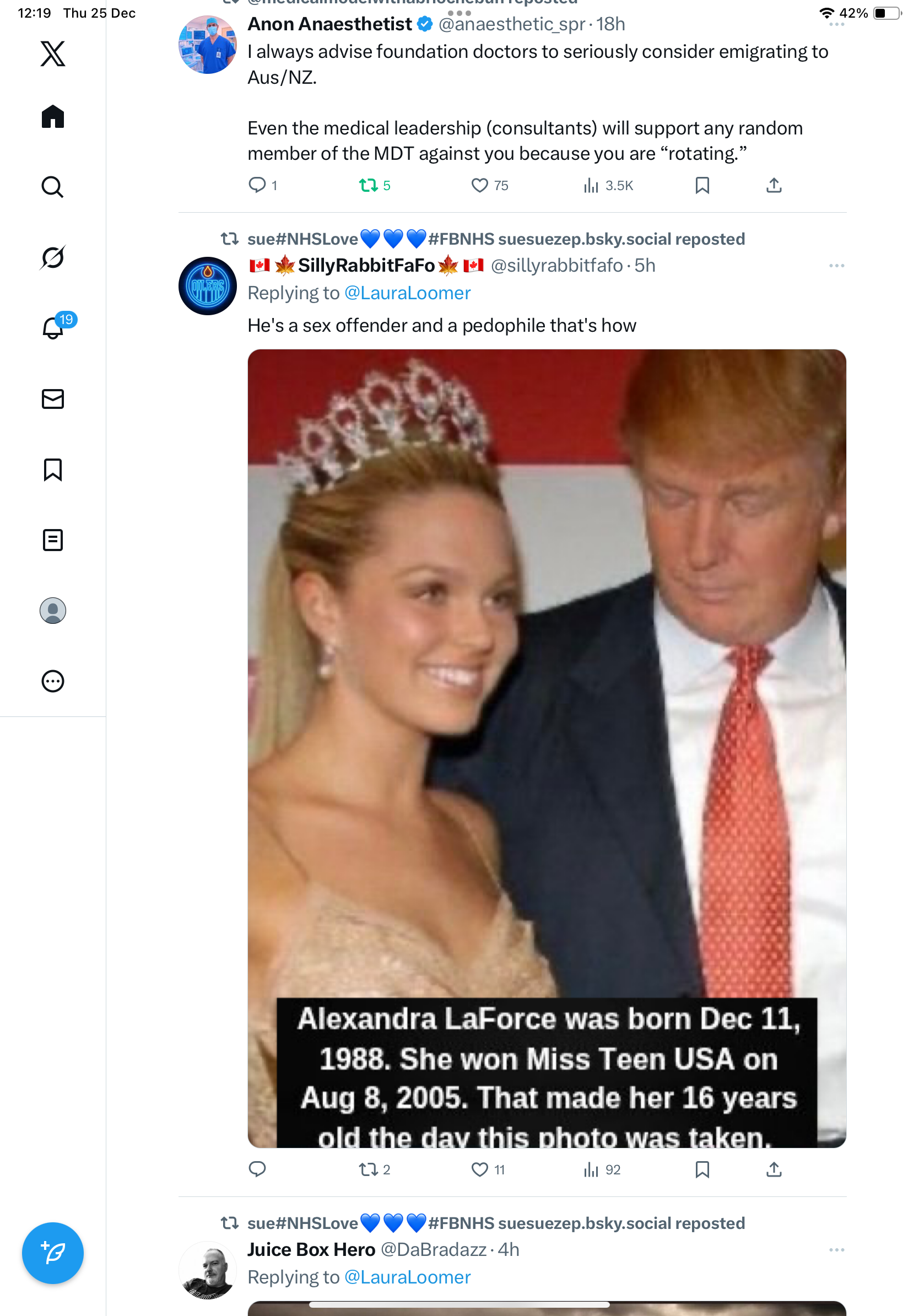This screenshot has height=1316, width=919.
Task: Expand the sidebar More menu
Action: click(53, 681)
